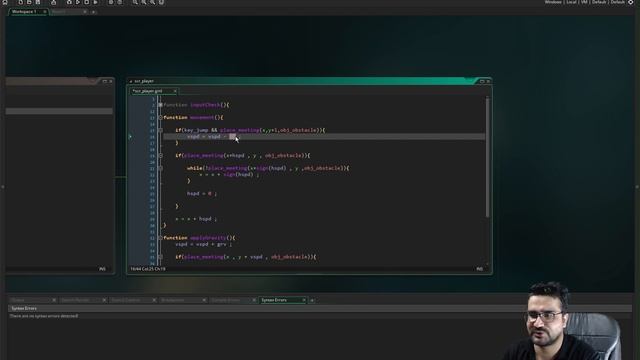The width and height of the screenshot is (640, 360).
Task: Click the 'hspd = 0 ;' code line
Action: tap(202, 193)
